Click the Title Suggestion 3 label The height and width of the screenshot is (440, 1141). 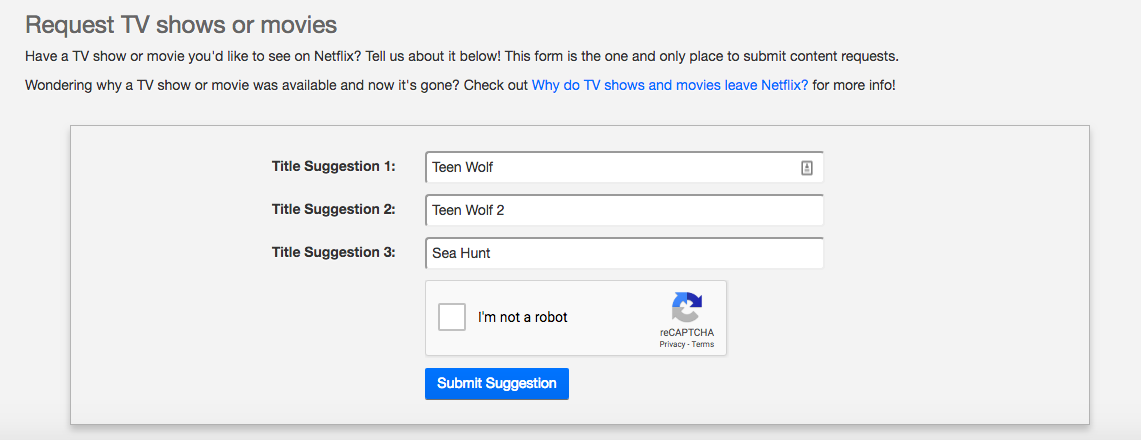point(333,252)
